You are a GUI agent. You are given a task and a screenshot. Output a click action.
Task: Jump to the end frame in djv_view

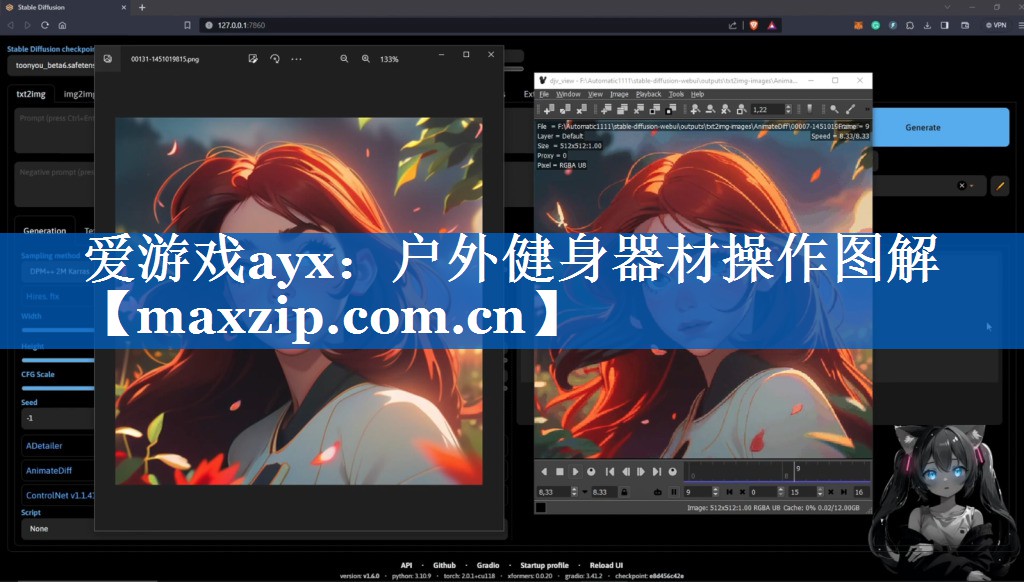(x=656, y=472)
